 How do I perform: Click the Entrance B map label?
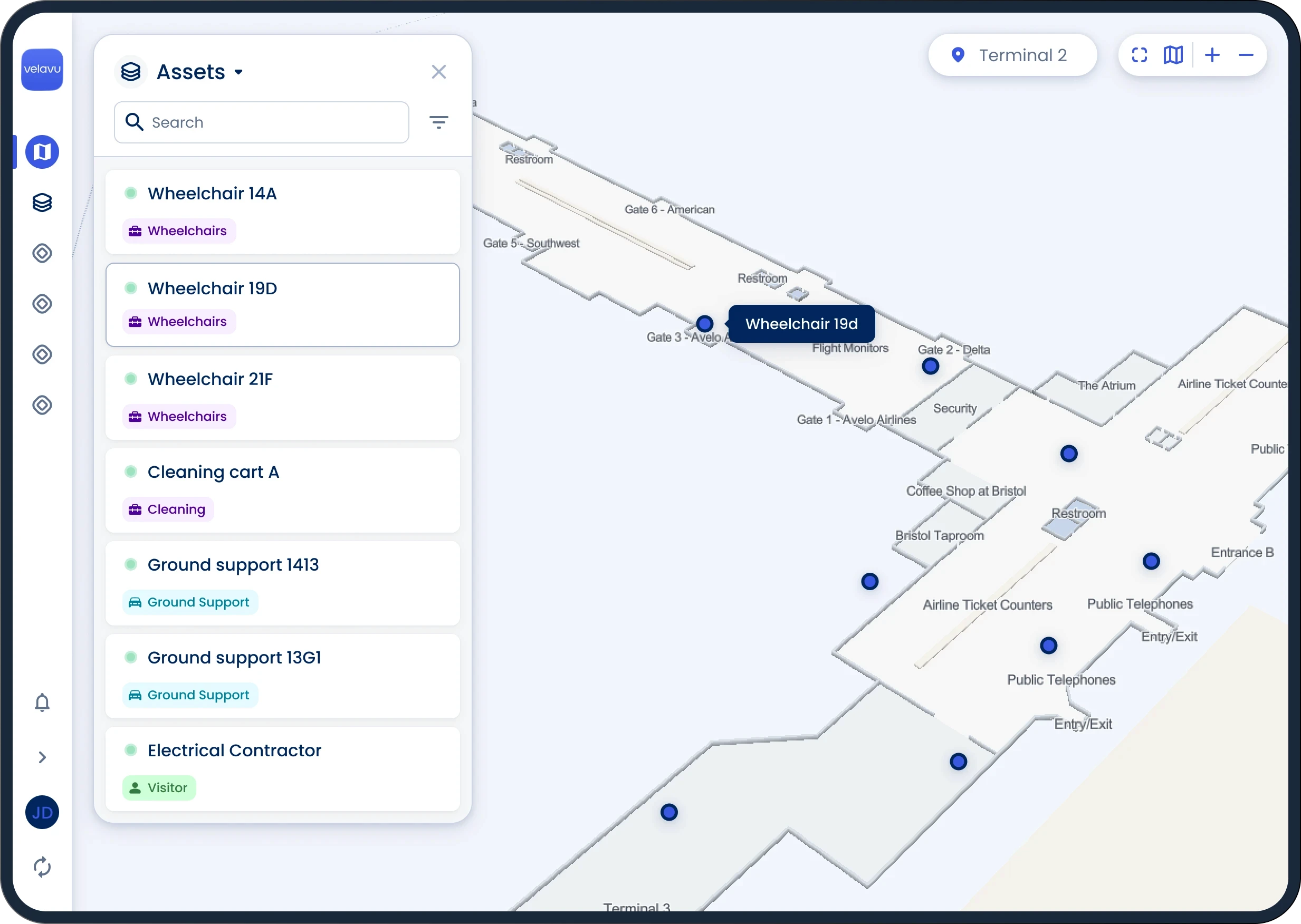click(1242, 553)
